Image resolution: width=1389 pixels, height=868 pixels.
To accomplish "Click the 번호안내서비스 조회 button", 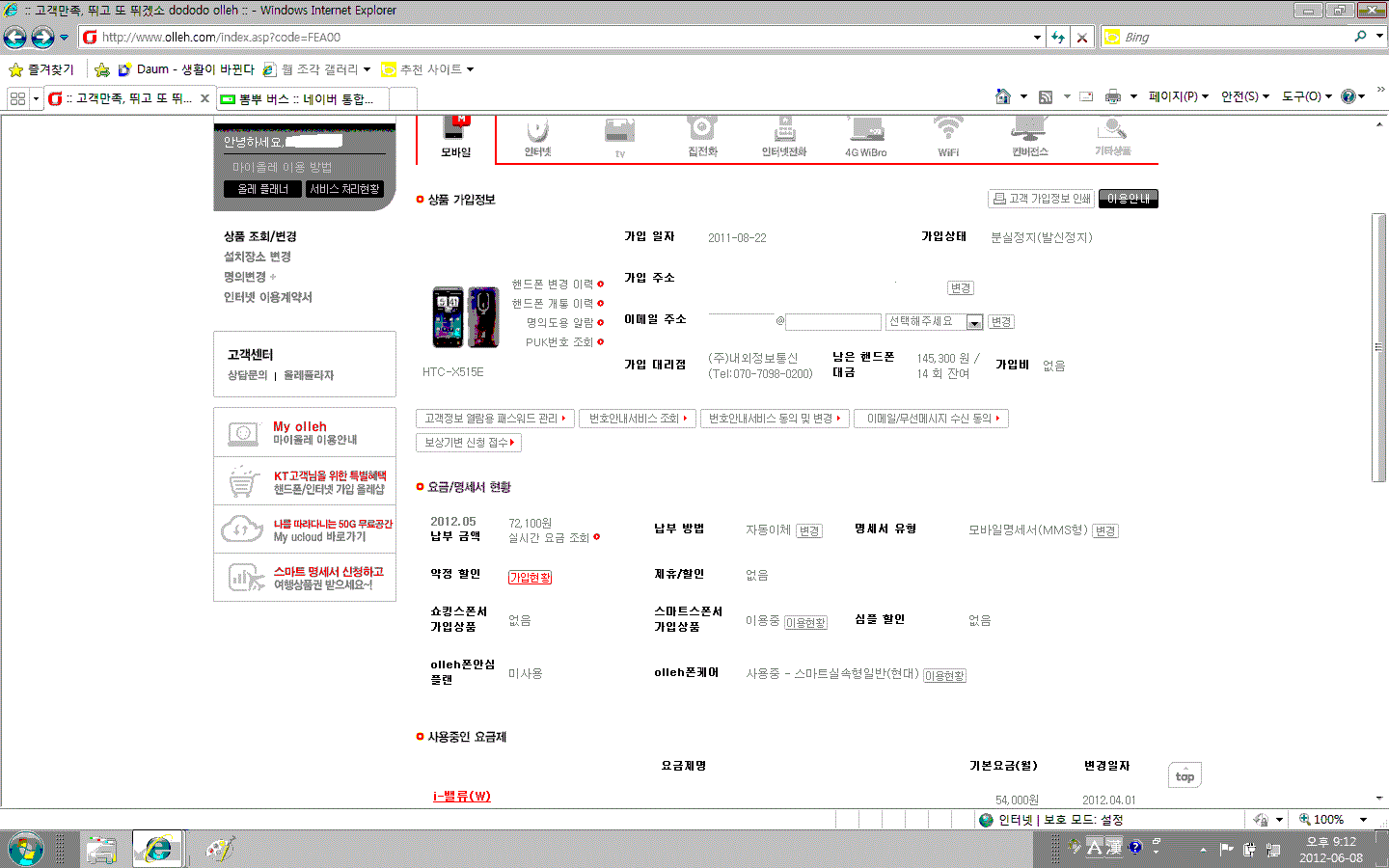I will [638, 419].
